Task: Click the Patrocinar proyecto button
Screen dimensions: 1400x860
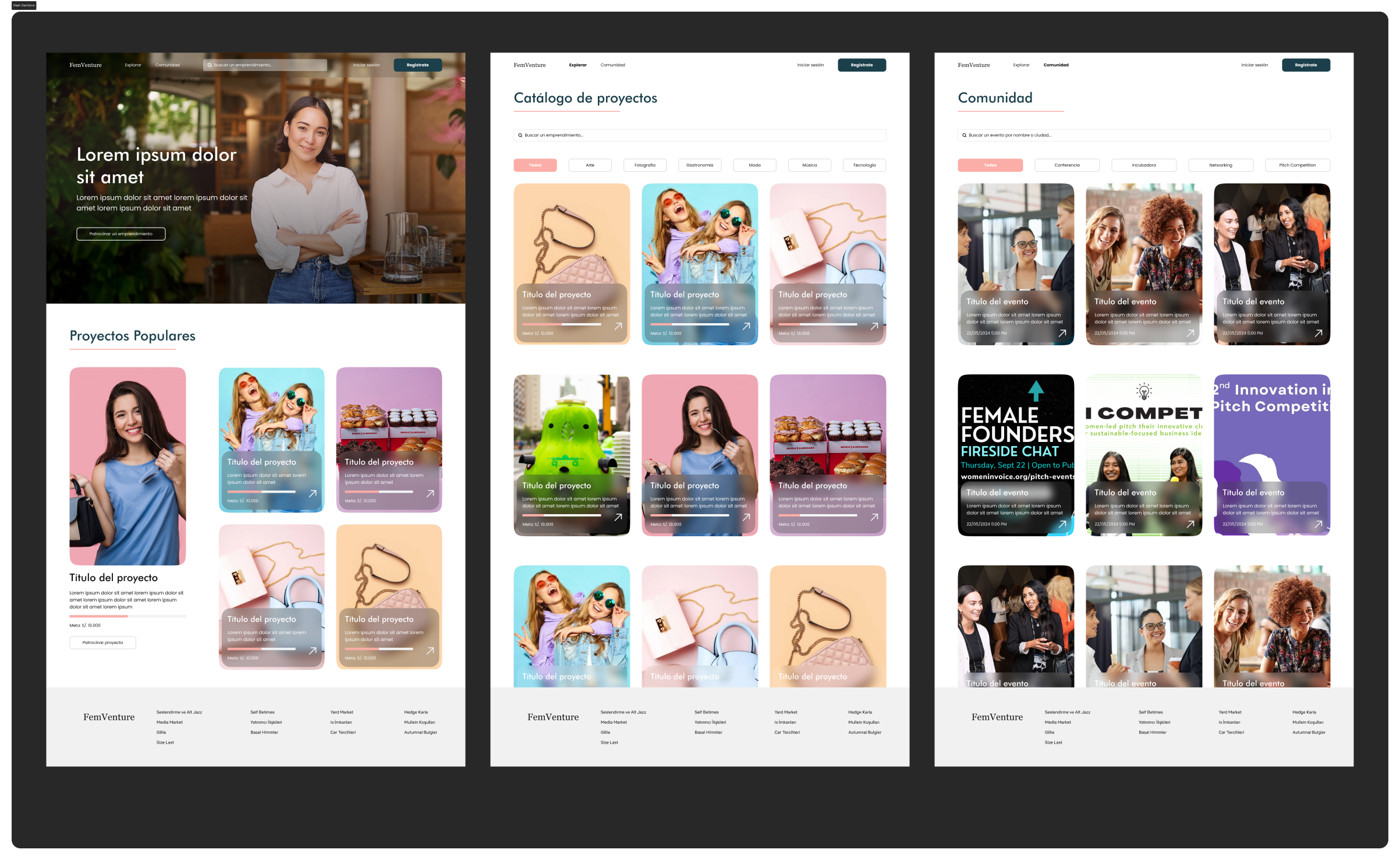Action: [x=102, y=643]
